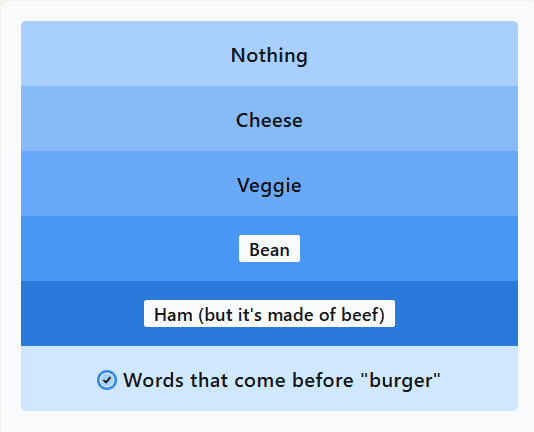
Task: Click the word "Words" next to check icon
Action: [153, 380]
